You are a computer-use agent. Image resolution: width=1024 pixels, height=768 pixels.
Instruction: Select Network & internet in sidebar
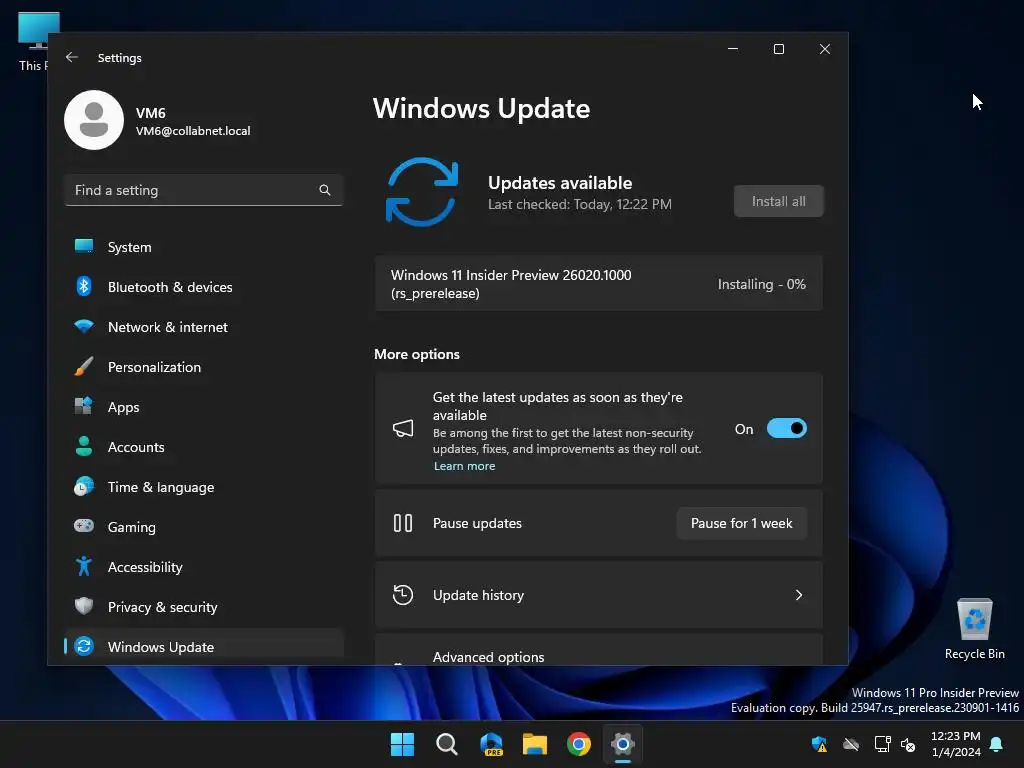click(204, 327)
